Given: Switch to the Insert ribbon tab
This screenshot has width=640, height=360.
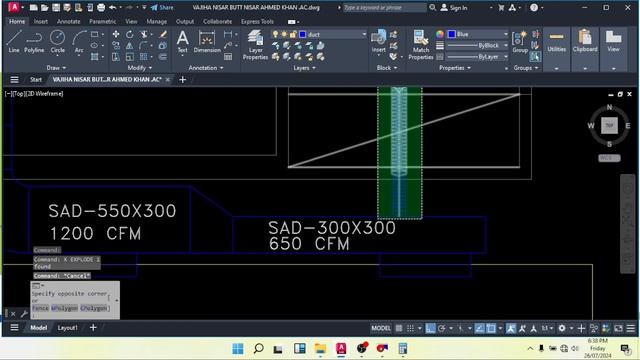Looking at the screenshot, I should point(40,21).
